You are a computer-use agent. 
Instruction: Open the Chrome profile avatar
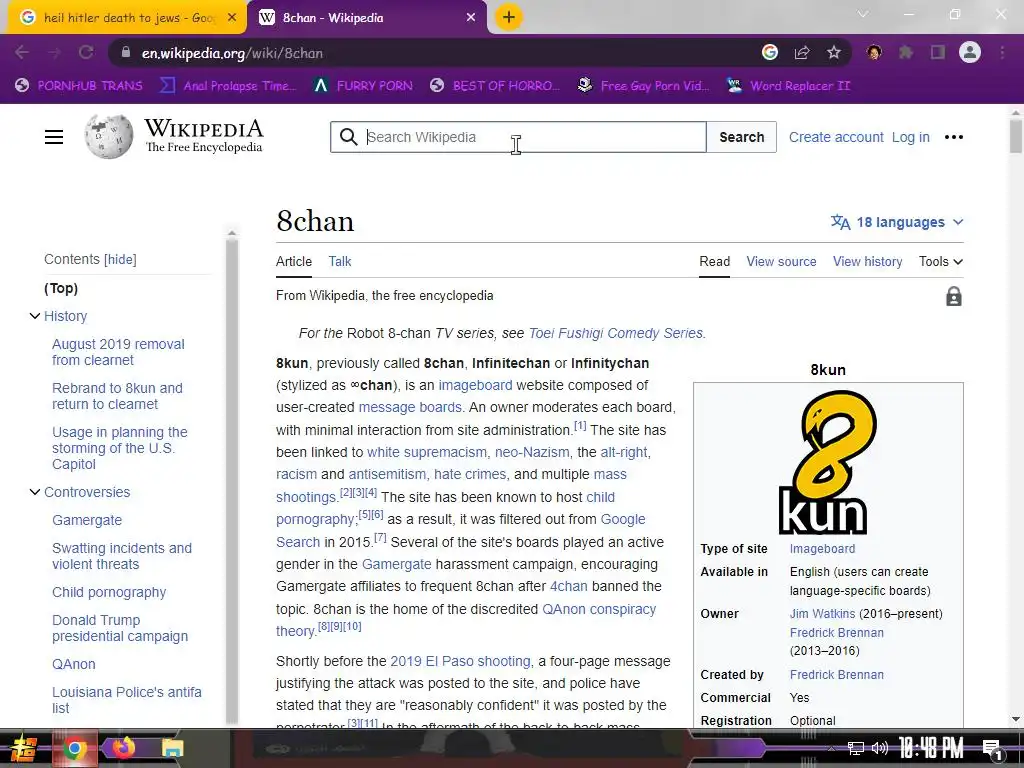(x=970, y=53)
